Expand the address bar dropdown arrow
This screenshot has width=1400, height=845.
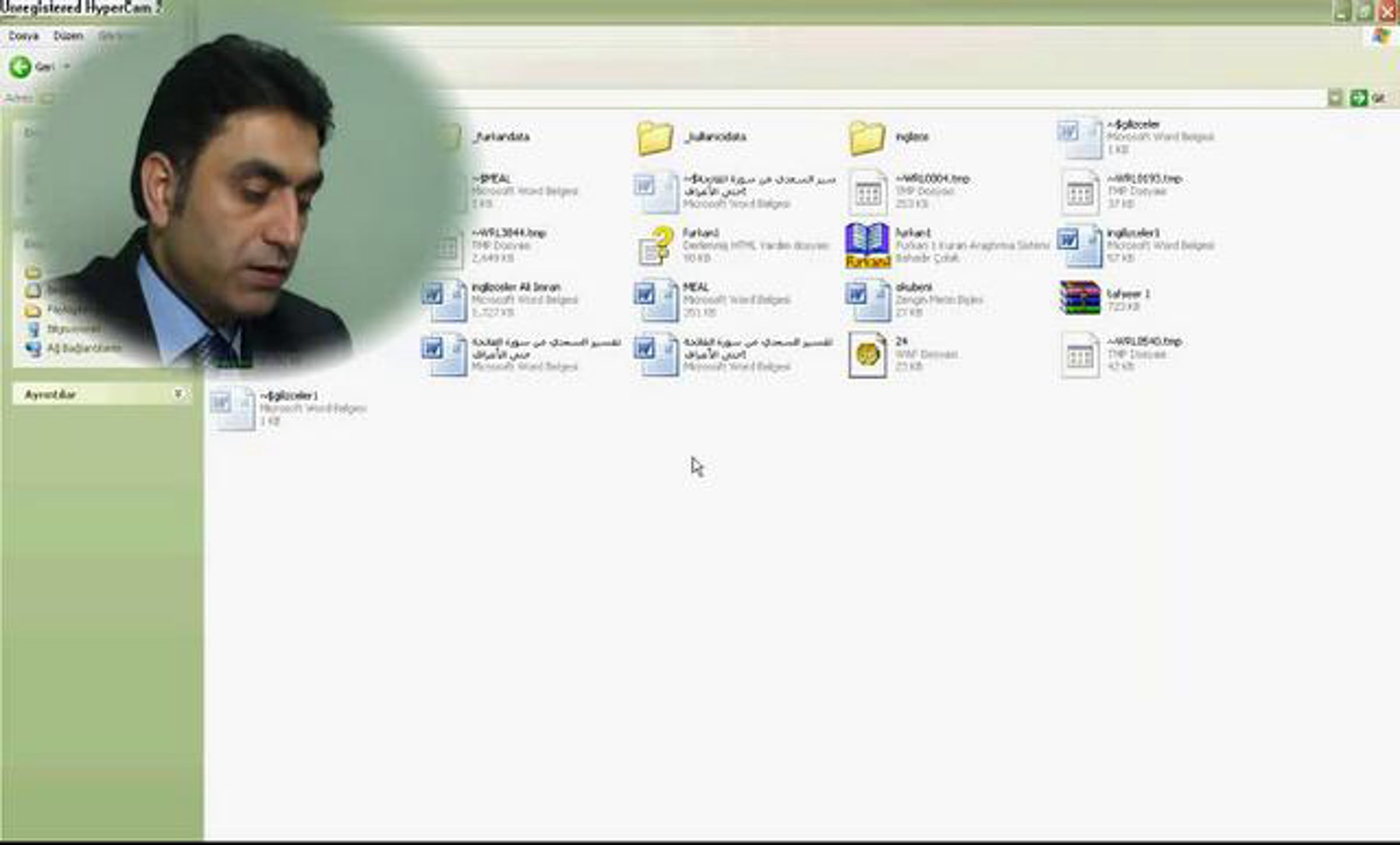1335,98
